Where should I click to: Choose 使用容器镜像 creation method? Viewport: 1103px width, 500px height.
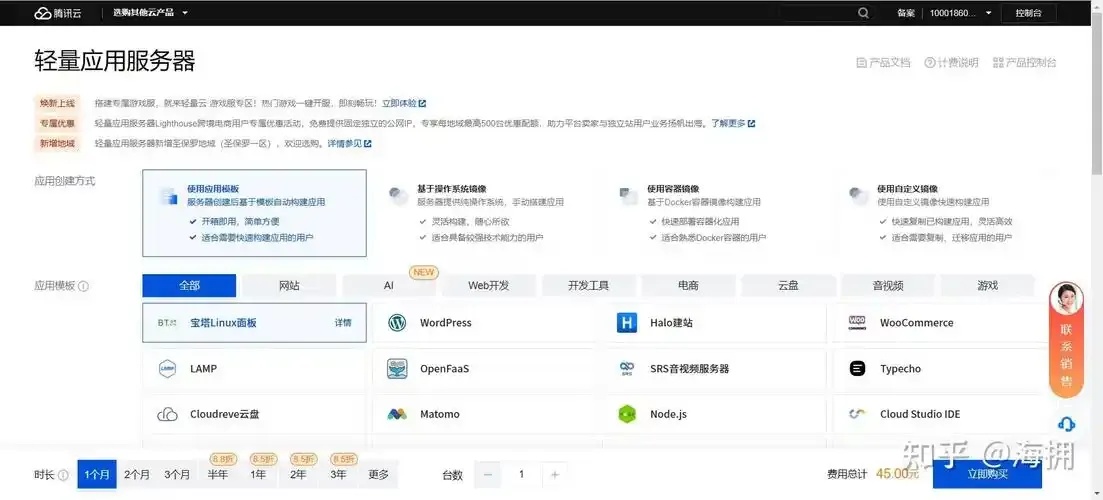715,213
